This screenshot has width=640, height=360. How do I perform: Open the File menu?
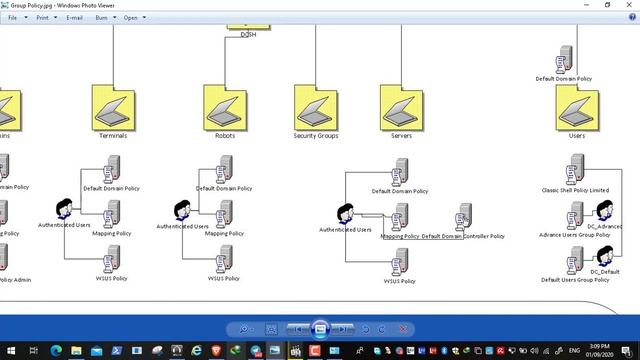(13, 18)
